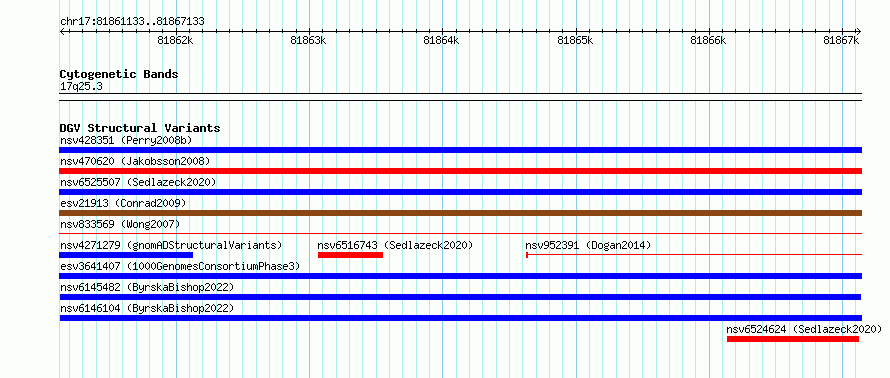Select the thin red nsv952391 line

coord(694,255)
